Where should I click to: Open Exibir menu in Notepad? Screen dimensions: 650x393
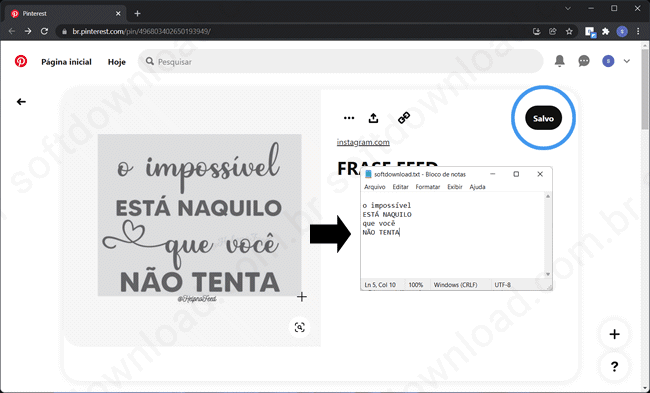[455, 187]
